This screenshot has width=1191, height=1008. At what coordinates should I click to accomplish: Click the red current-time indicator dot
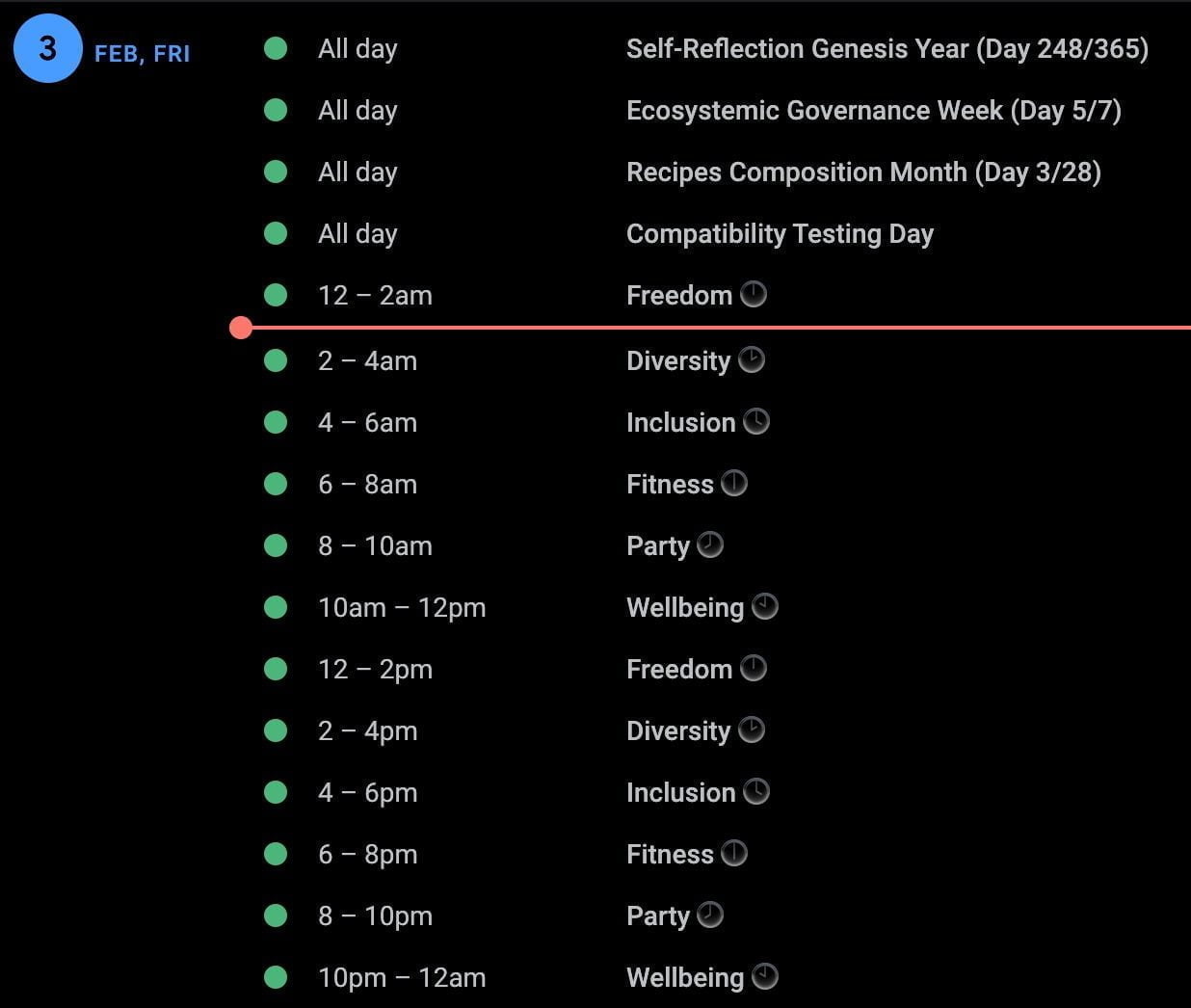[241, 328]
